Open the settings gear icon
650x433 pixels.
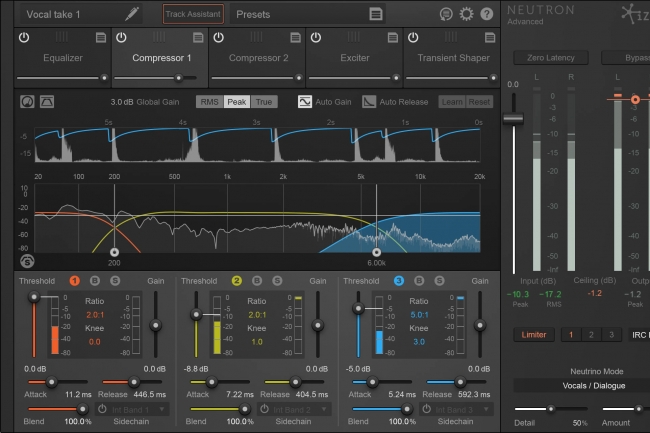(x=466, y=14)
